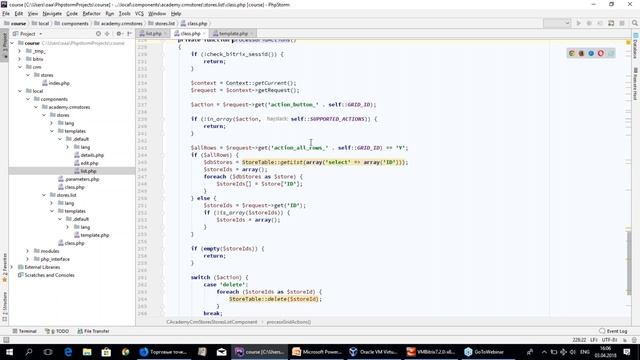Click Hector inspection icon in status bar
Screen dimensions: 640x360
(634, 340)
